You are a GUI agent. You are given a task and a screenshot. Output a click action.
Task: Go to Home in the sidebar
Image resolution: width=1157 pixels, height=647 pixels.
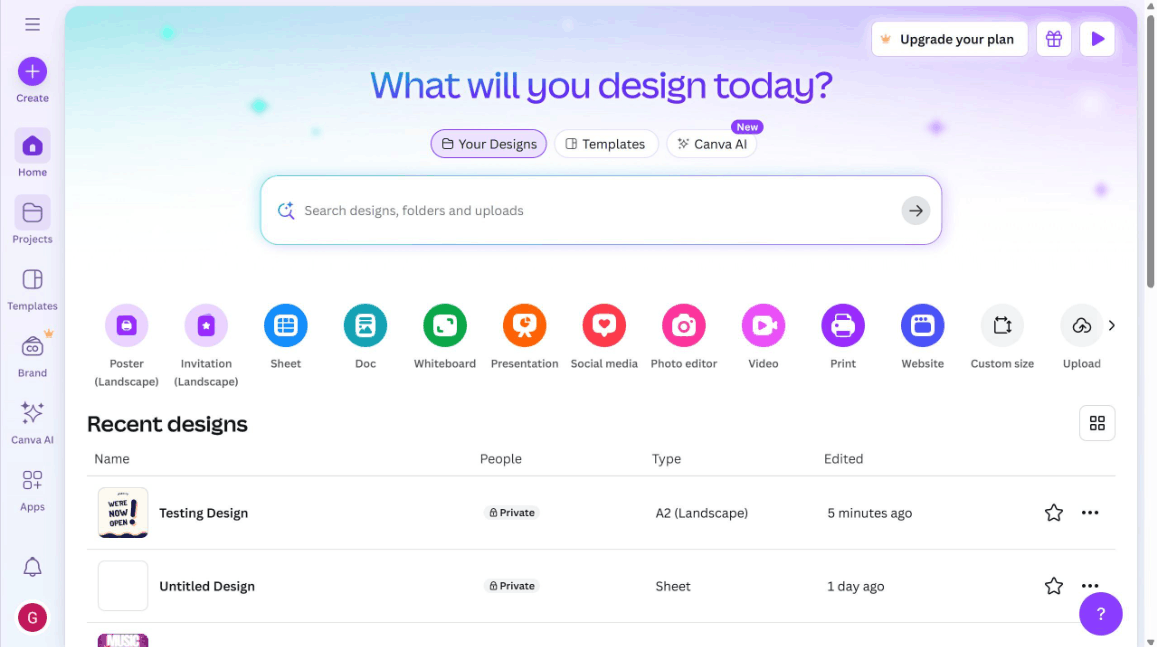click(32, 153)
